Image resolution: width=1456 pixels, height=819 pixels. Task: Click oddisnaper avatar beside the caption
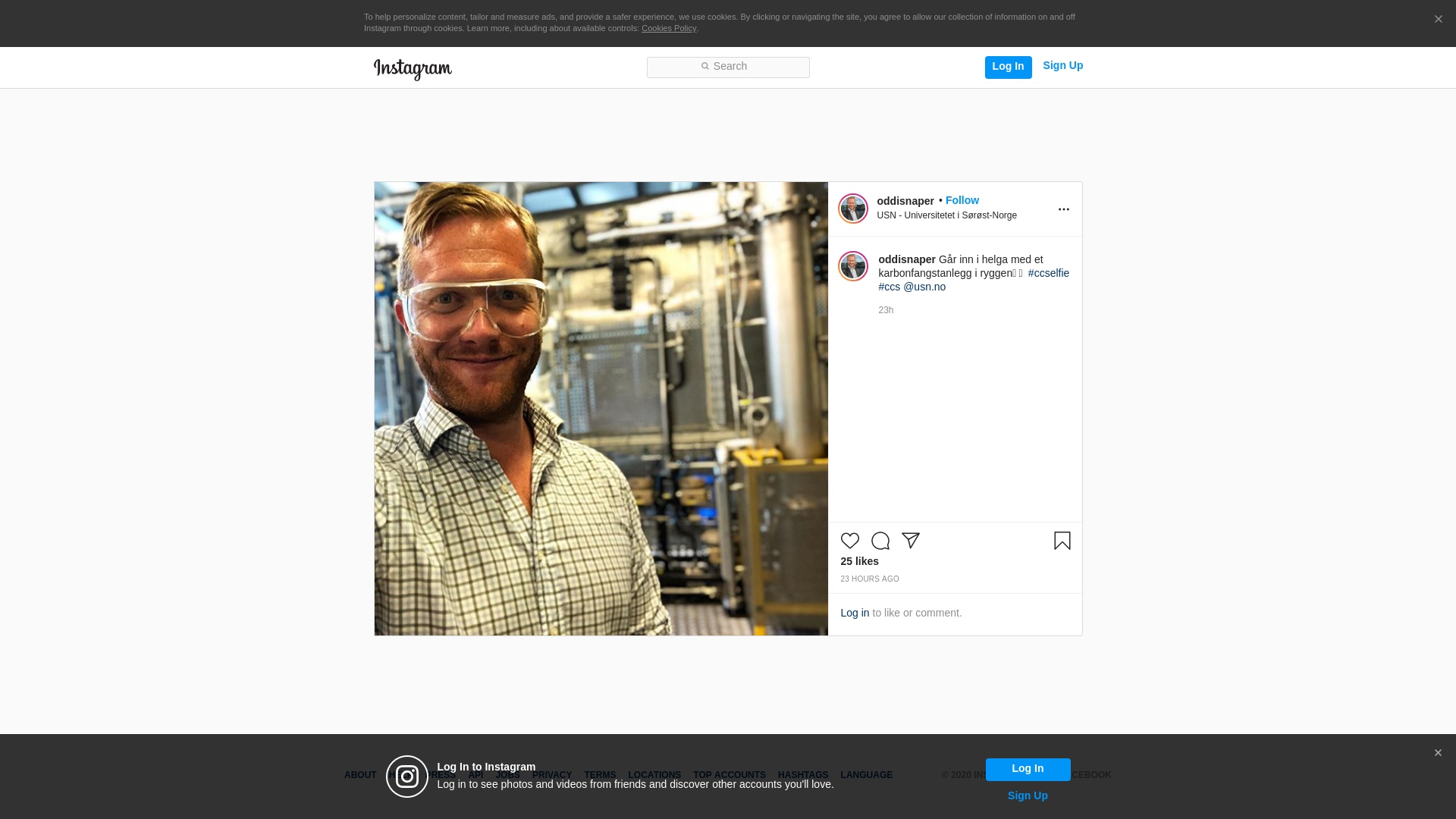[853, 266]
